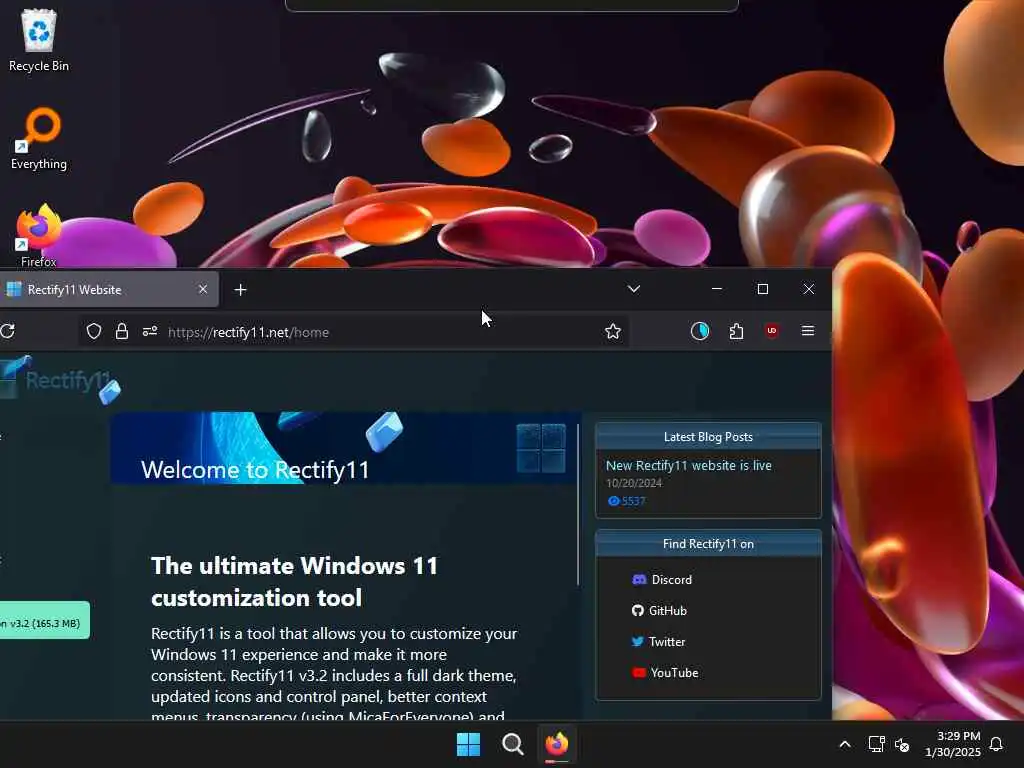Image resolution: width=1024 pixels, height=768 pixels.
Task: Open the 'New Rectify11 website is live' post
Action: pos(688,465)
